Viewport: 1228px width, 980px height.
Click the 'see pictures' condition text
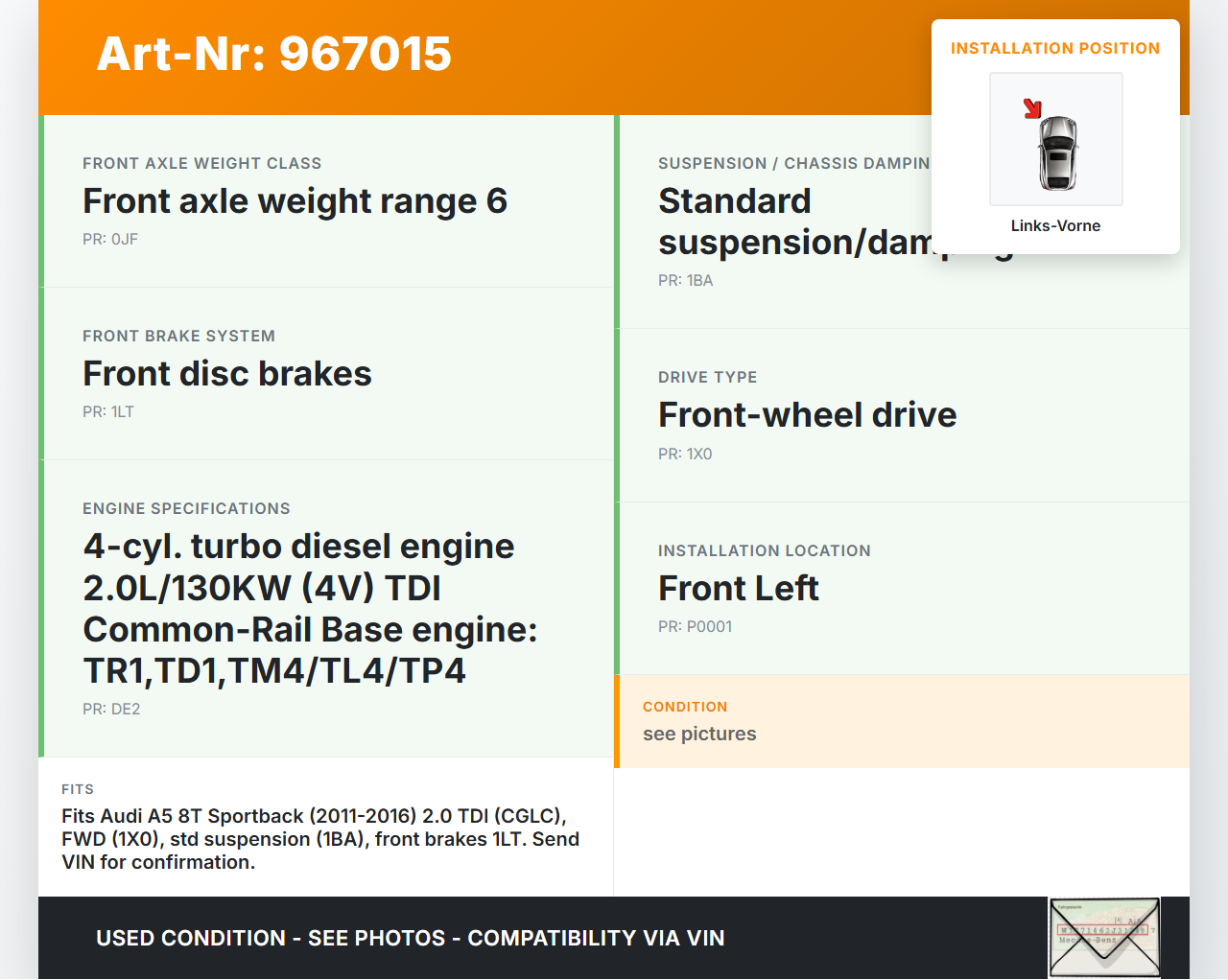tap(699, 734)
